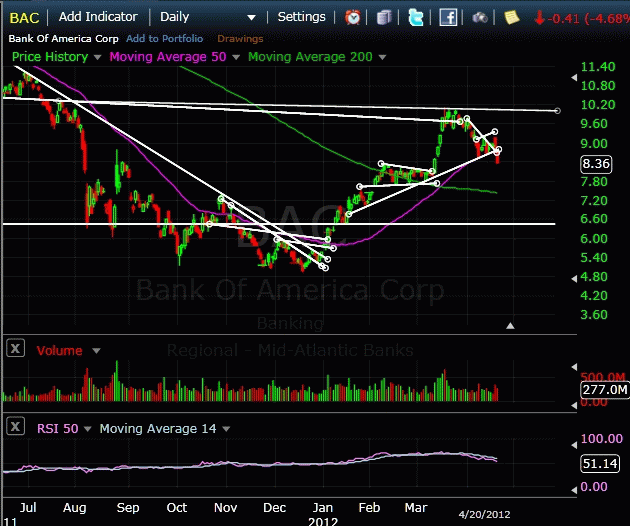
Task: Open the Volume indicator dropdown arrow
Action: 96,351
